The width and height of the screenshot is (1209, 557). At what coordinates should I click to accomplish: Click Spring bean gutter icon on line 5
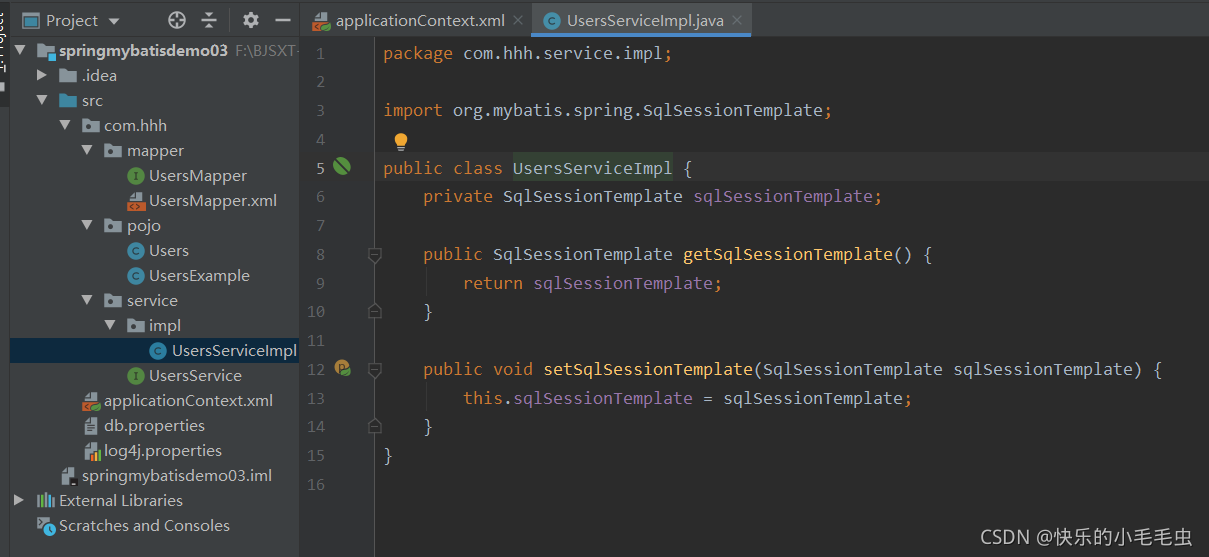342,167
